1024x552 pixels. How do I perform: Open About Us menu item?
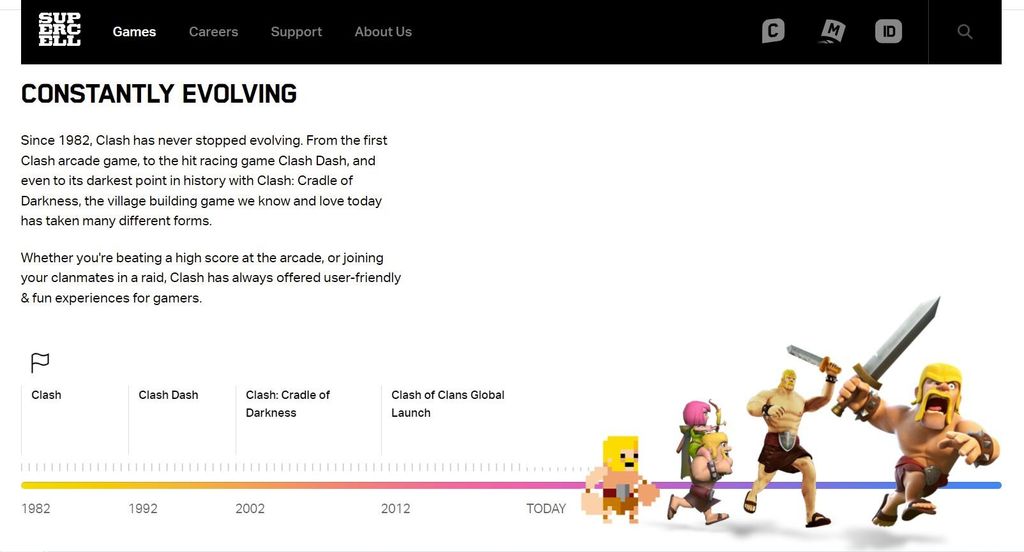click(383, 31)
